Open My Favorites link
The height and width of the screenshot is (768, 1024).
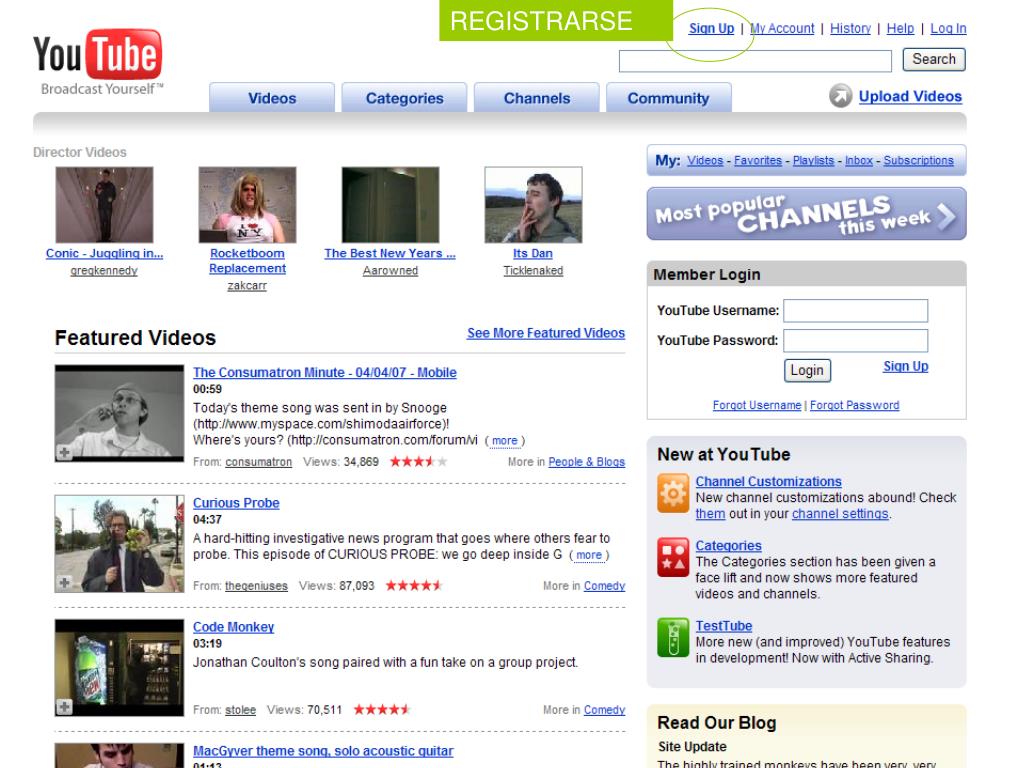click(758, 161)
